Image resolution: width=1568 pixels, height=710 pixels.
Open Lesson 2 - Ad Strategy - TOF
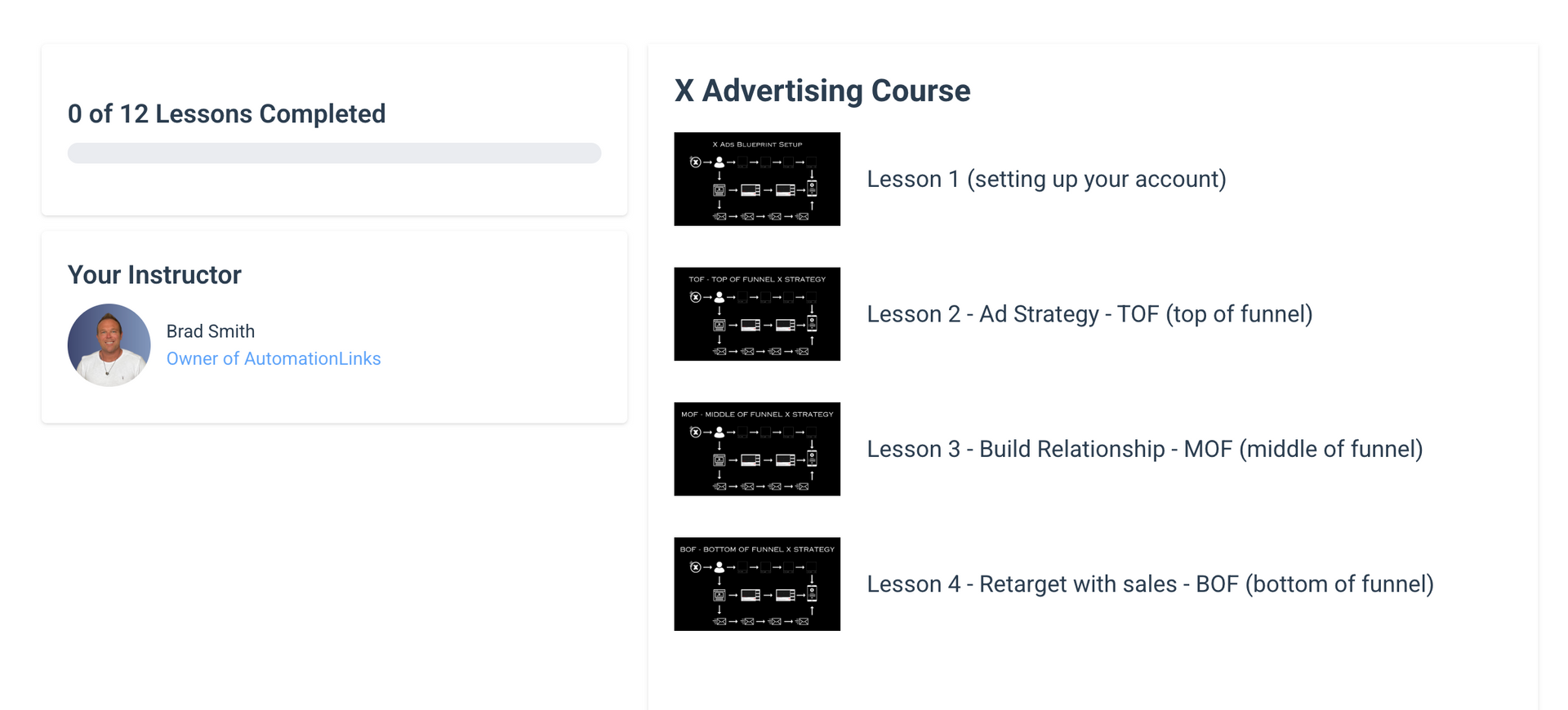(x=1089, y=314)
